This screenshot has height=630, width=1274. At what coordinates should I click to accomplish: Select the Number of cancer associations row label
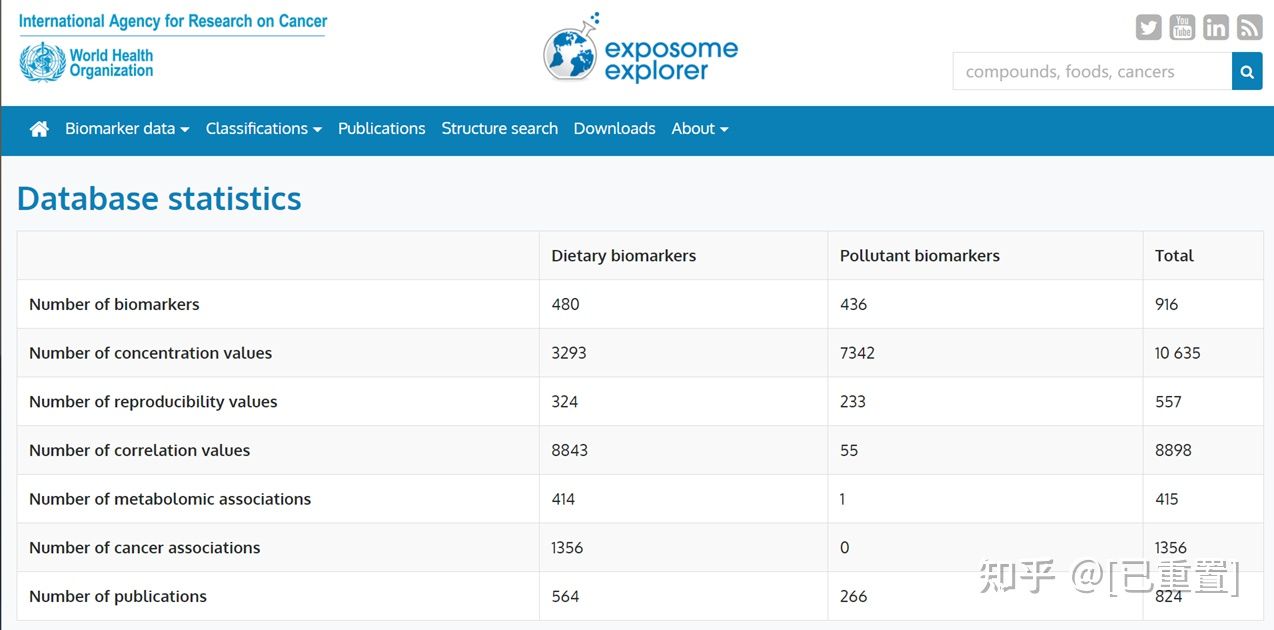[x=144, y=548]
